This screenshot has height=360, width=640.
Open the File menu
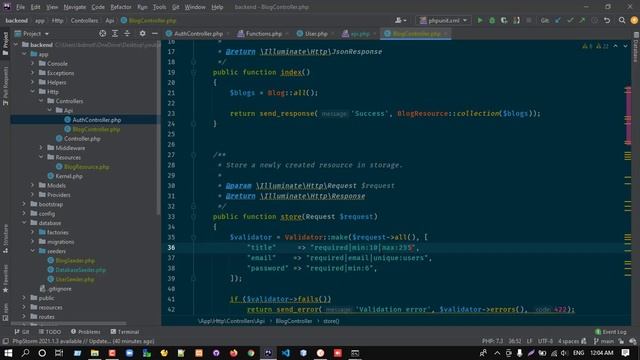coord(20,7)
